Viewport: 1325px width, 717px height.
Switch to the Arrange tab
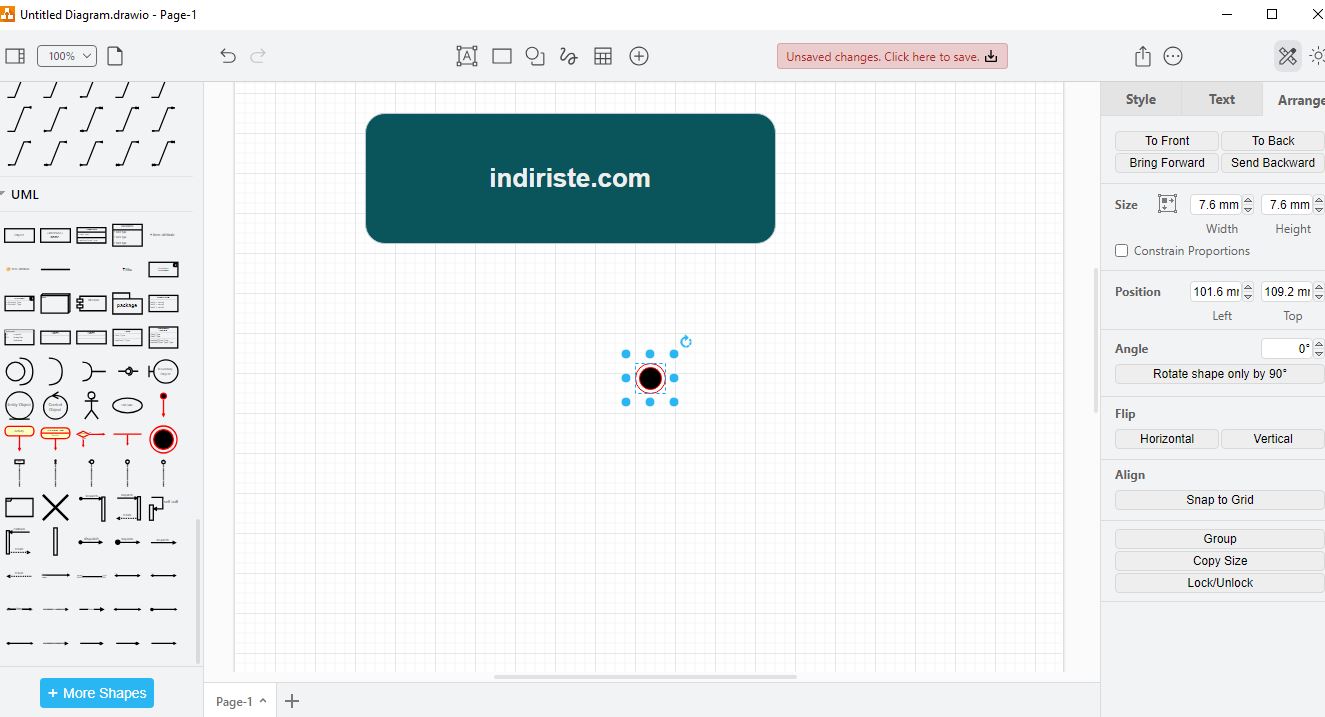1295,99
